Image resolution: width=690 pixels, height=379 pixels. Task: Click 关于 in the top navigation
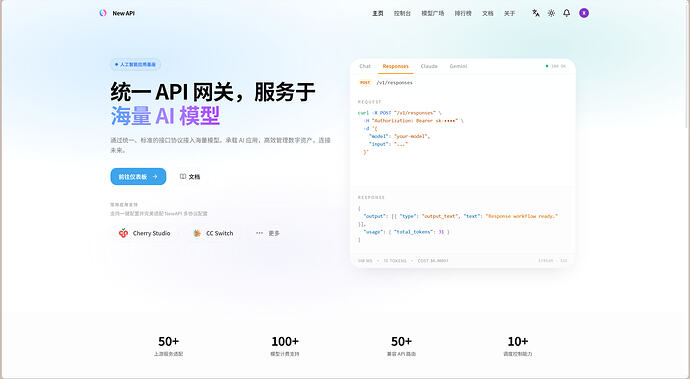(x=510, y=14)
